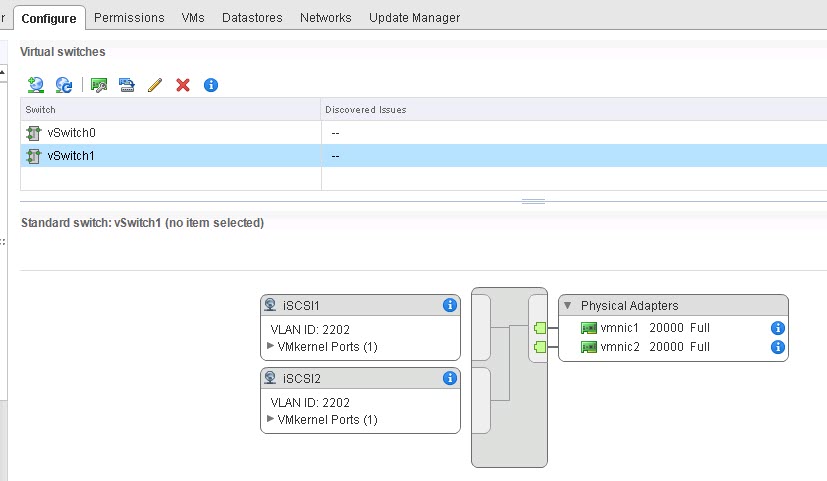Go to the Update Manager tab
Viewport: 827px width, 481px height.
pyautogui.click(x=415, y=17)
